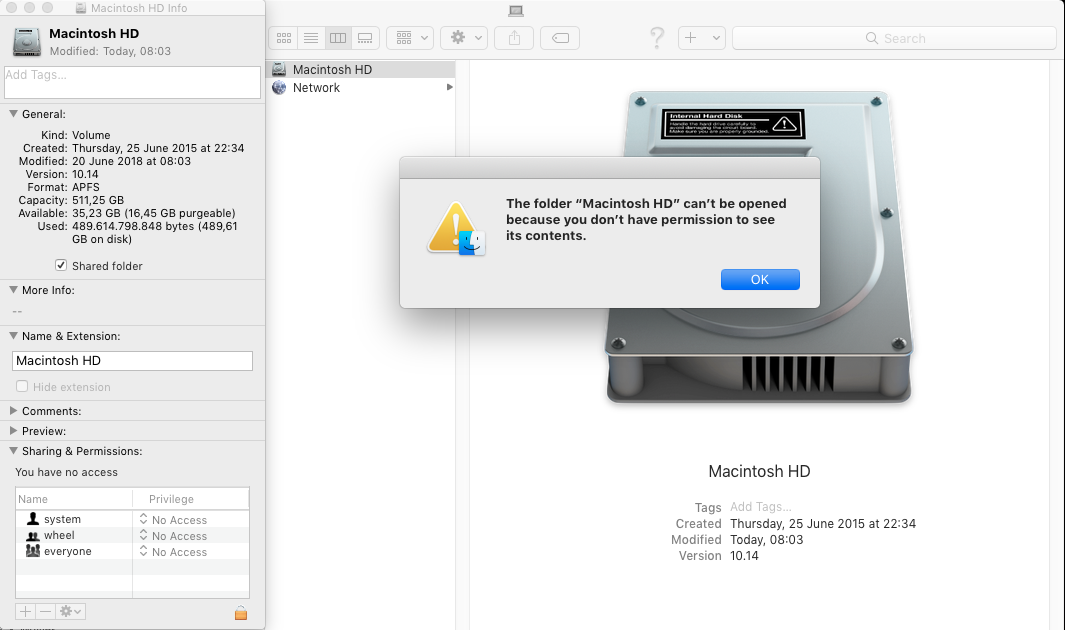Viewport: 1065px width, 630px height.
Task: Click Add Tags in the preview pane
Action: (761, 507)
